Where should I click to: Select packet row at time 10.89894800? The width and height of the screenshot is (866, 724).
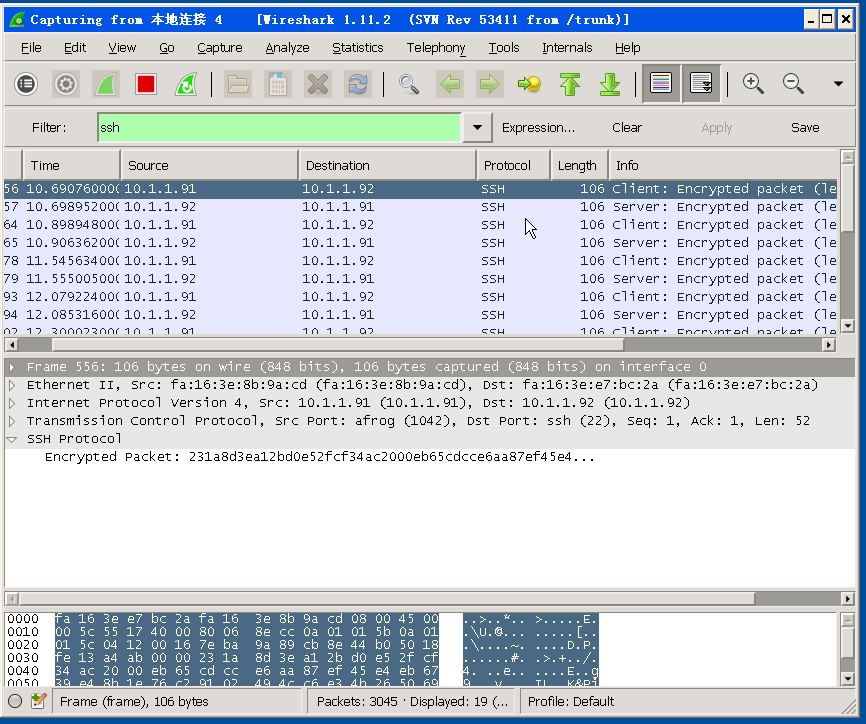(x=420, y=225)
